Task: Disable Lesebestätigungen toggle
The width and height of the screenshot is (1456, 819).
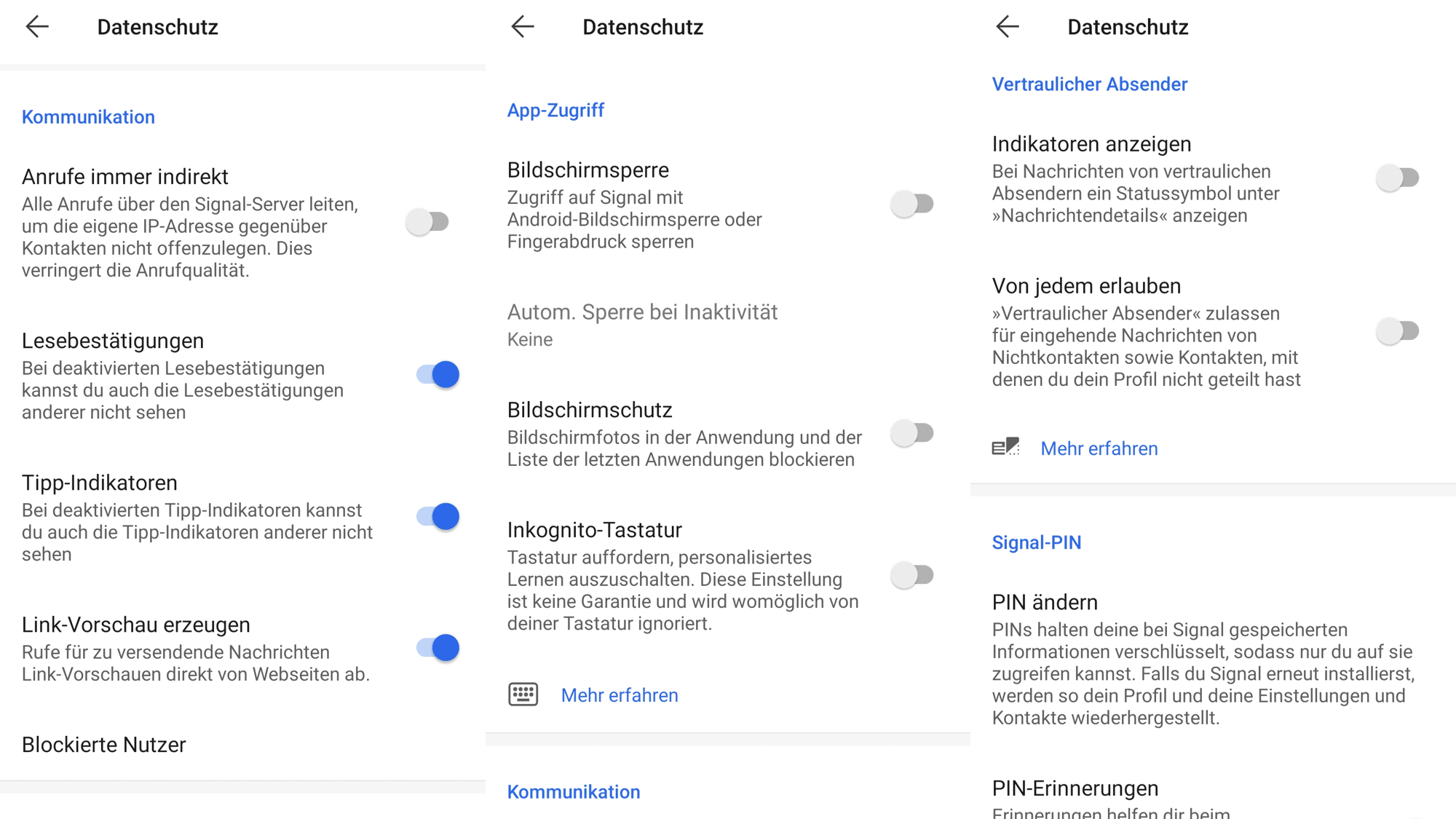Action: [438, 374]
